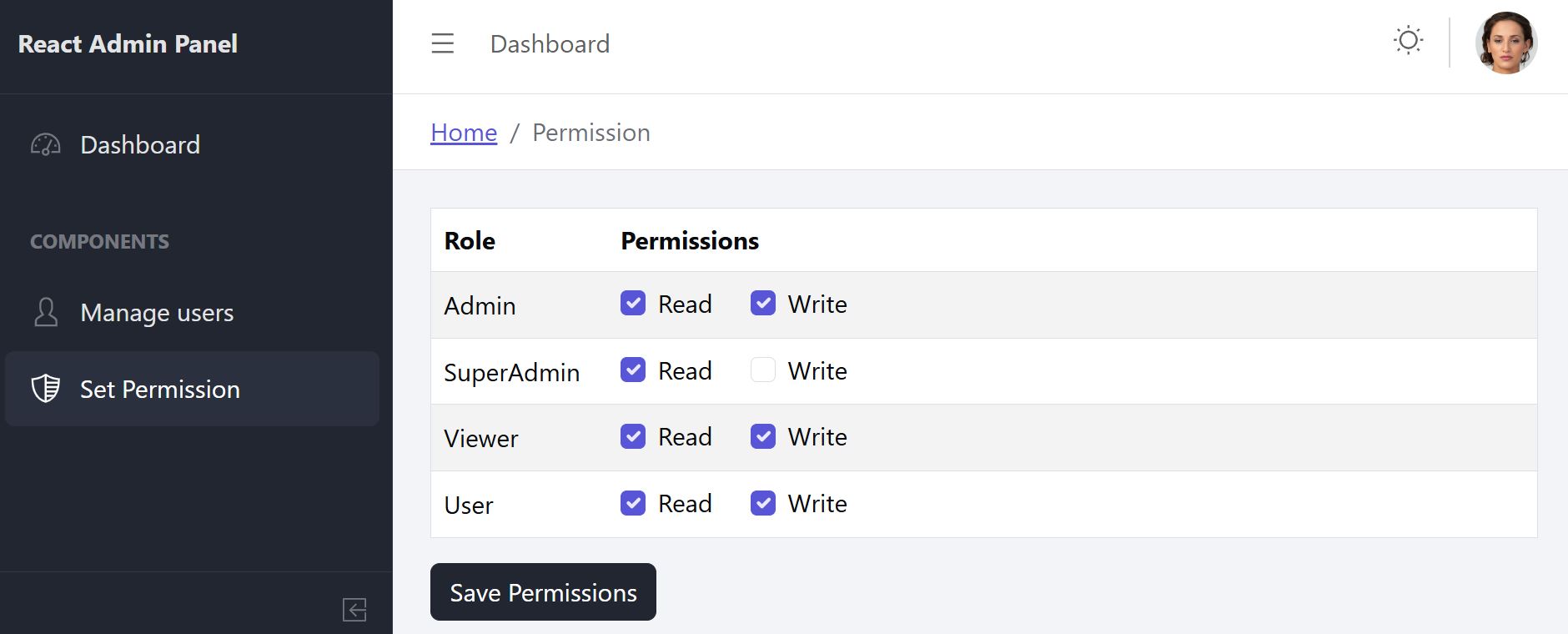This screenshot has width=1568, height=634.
Task: Uncheck Write permission for Admin
Action: point(763,303)
